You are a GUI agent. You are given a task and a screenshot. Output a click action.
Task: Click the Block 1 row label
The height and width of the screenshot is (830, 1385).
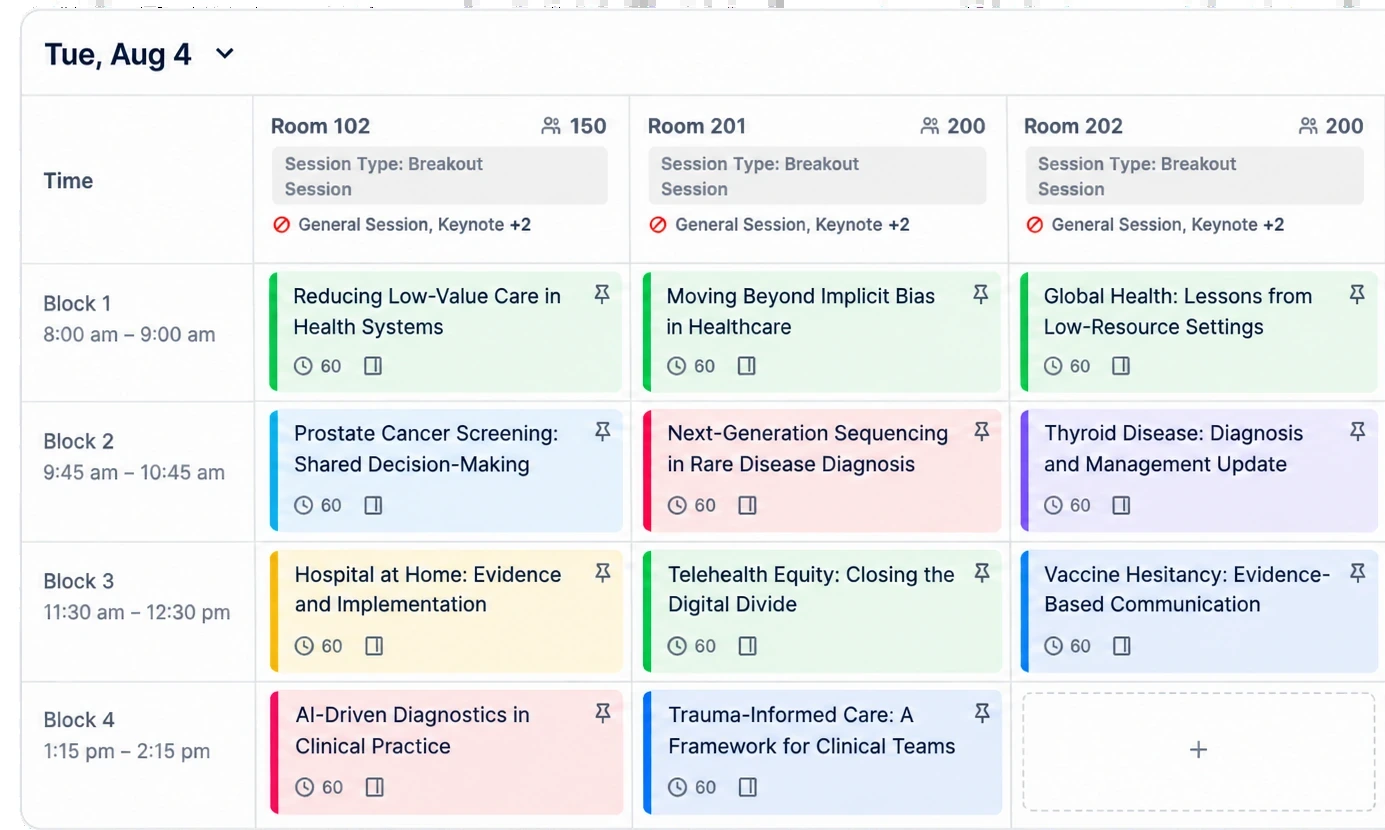click(77, 303)
